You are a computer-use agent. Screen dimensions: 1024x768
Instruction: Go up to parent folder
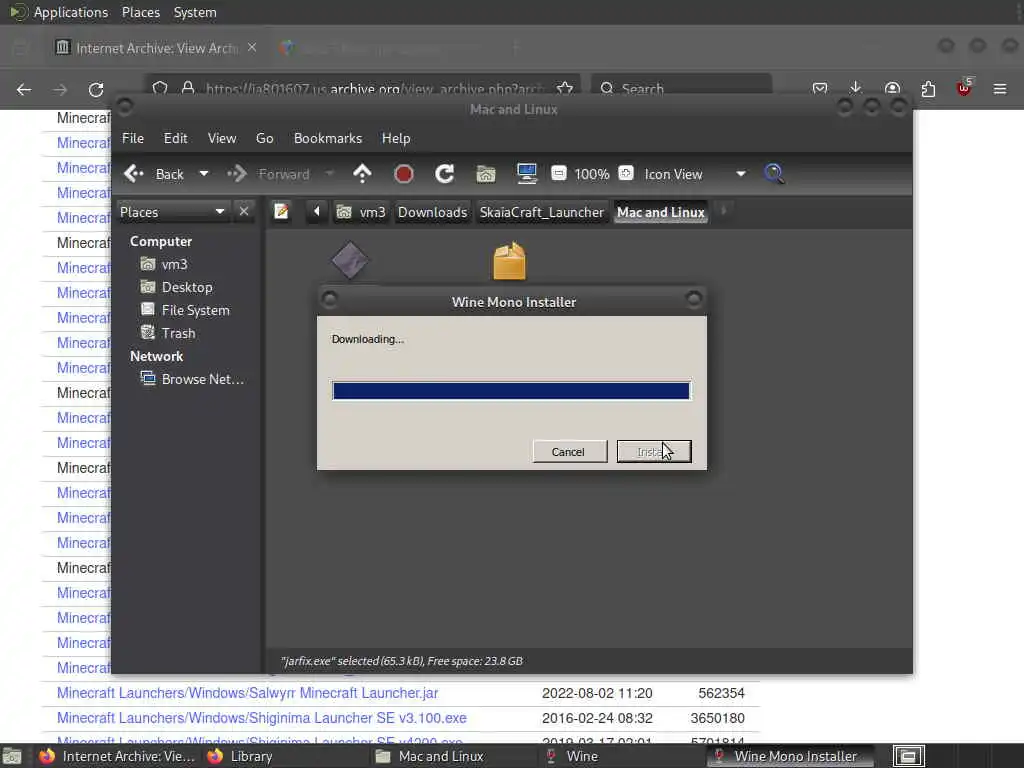click(x=362, y=174)
